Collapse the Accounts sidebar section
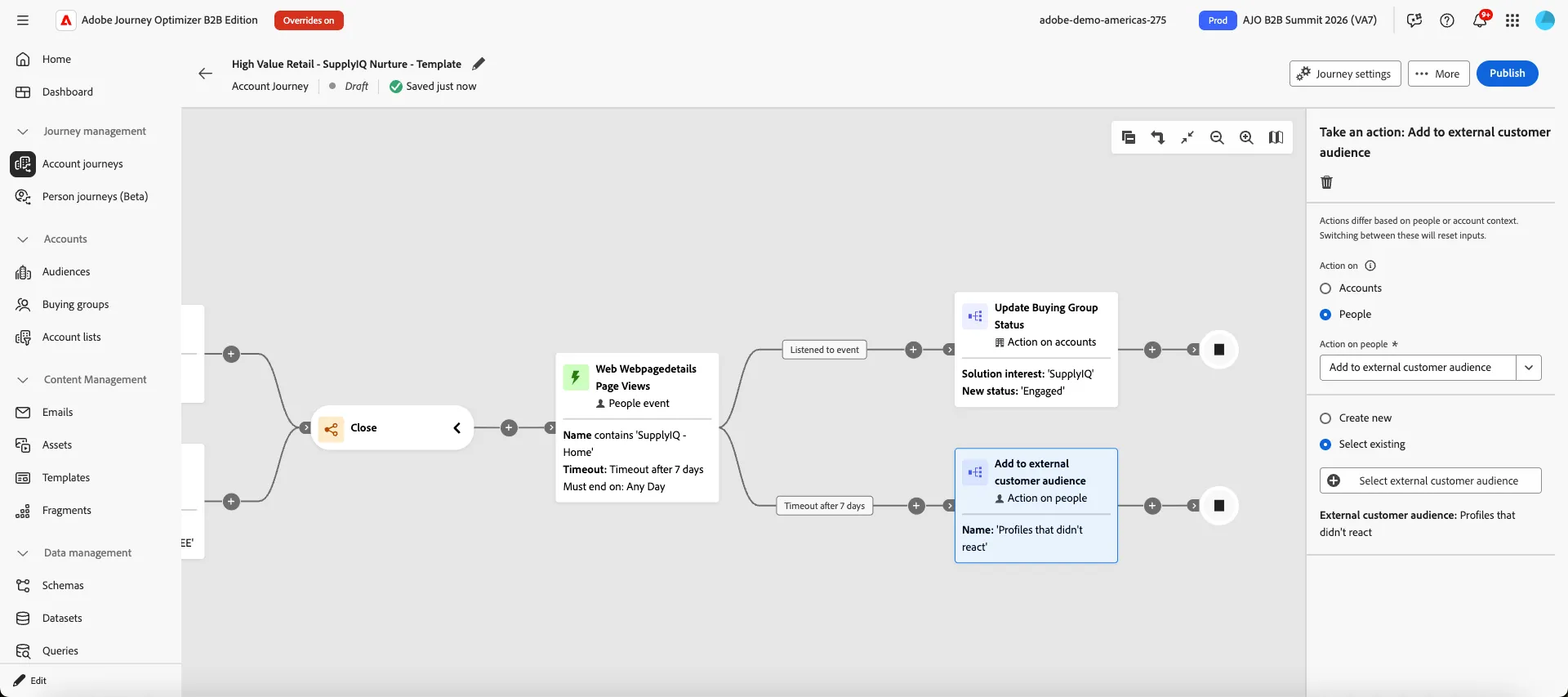 coord(23,239)
